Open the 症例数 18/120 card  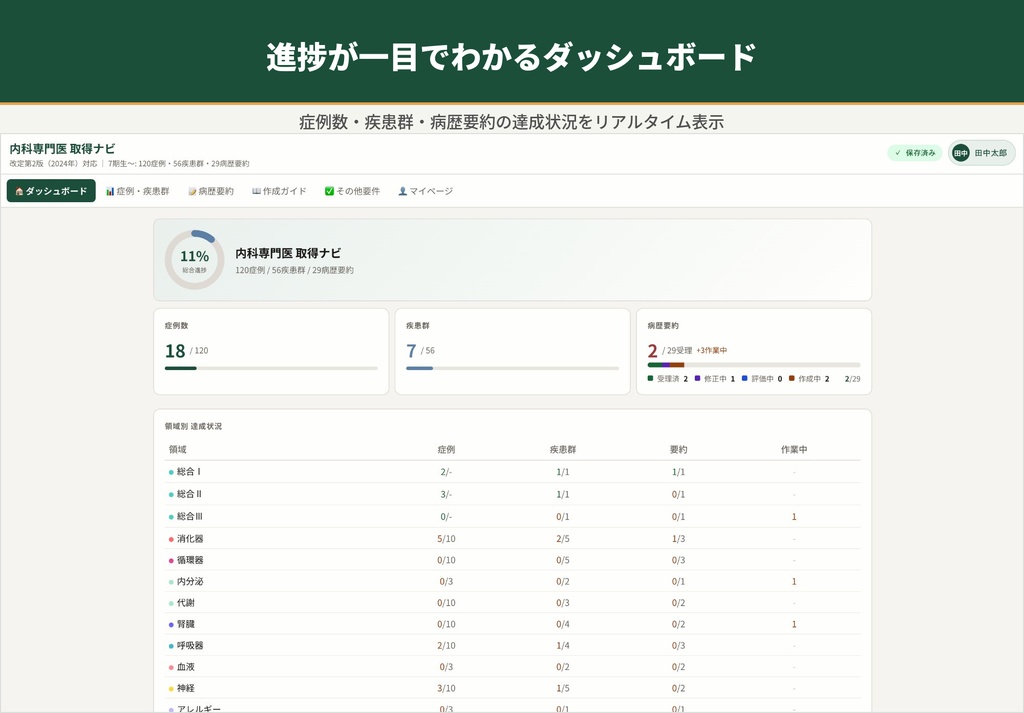(271, 351)
